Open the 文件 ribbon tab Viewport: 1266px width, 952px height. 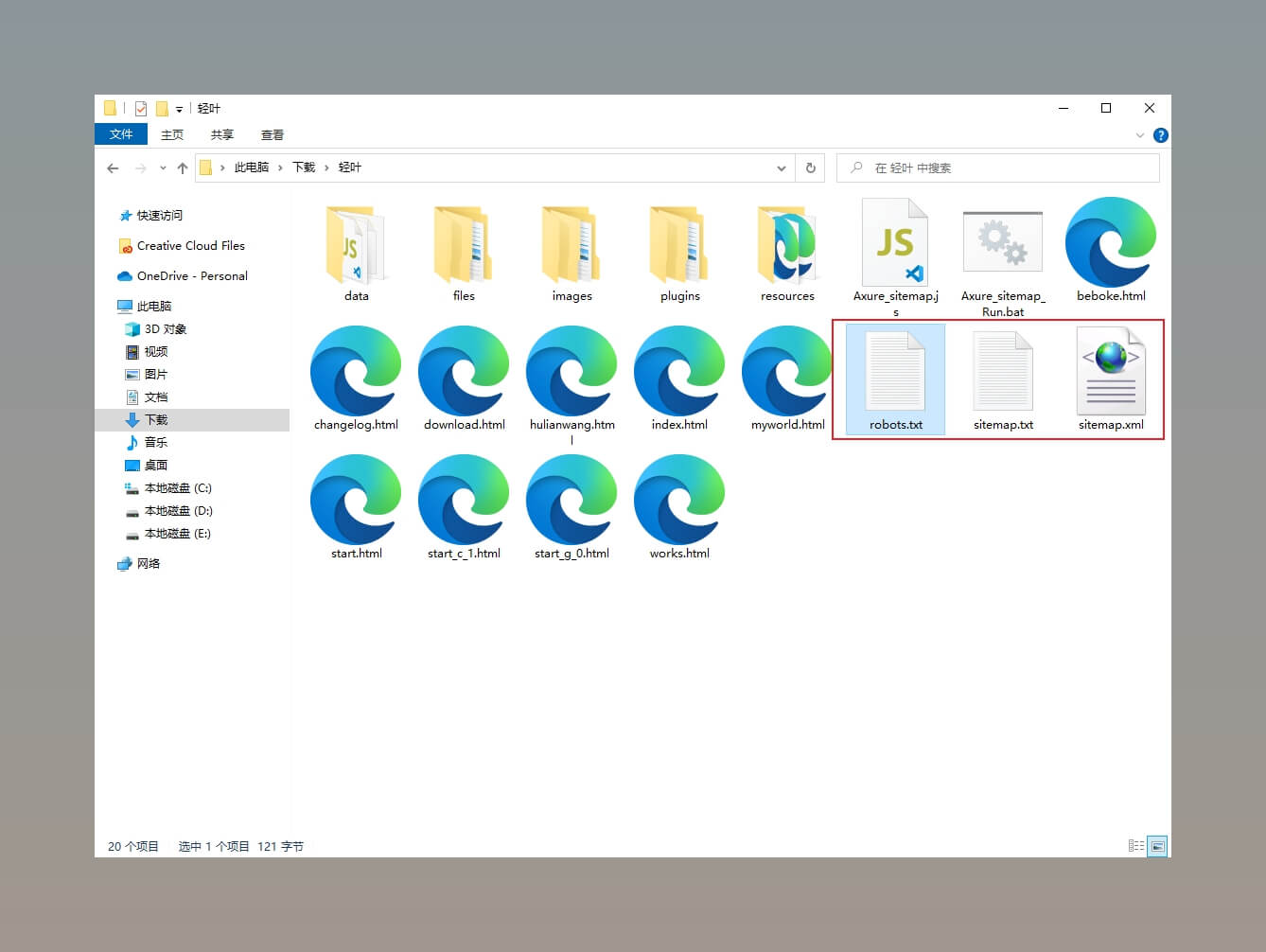point(121,134)
